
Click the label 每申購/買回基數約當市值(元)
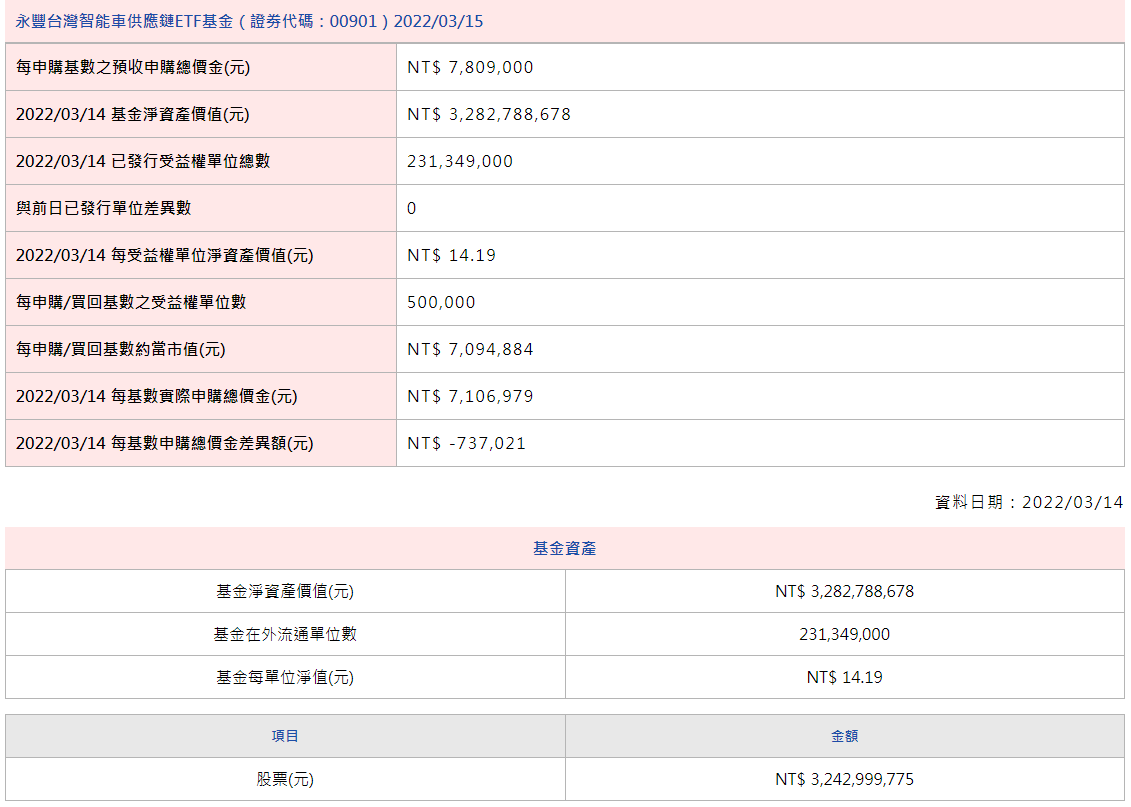[x=120, y=350]
